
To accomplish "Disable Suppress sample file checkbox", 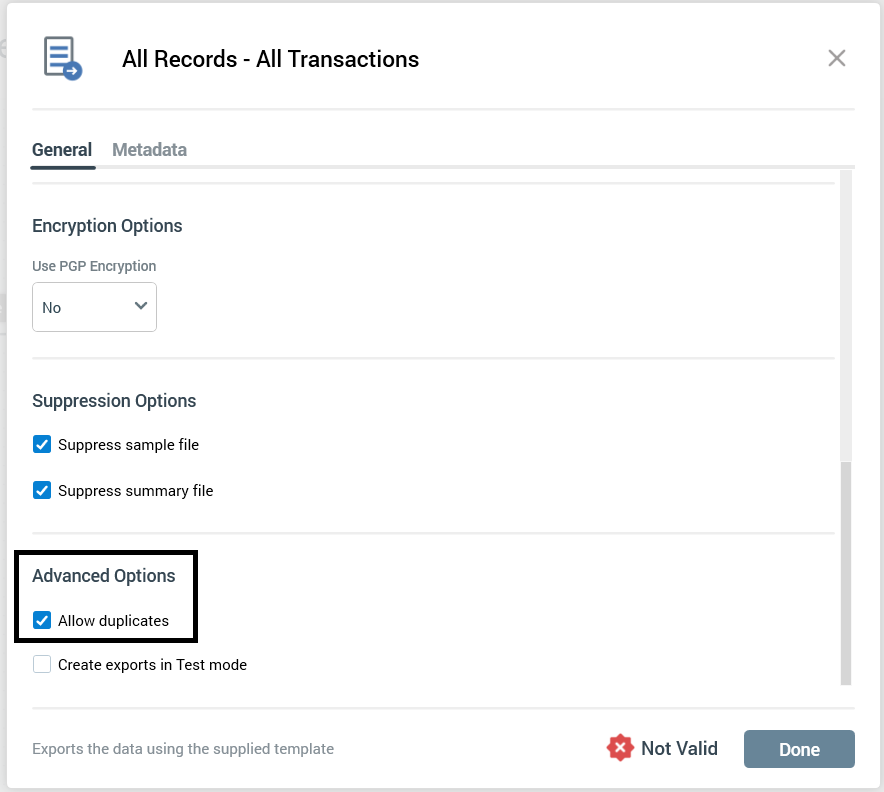I will 42,445.
